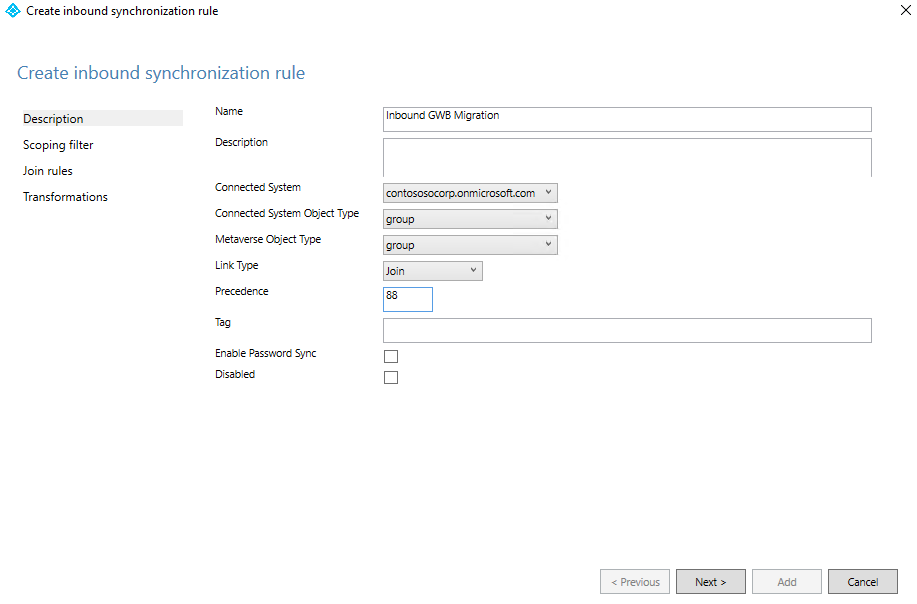The height and width of the screenshot is (604, 917).
Task: Go to the Scoping filter page
Action: tap(59, 145)
